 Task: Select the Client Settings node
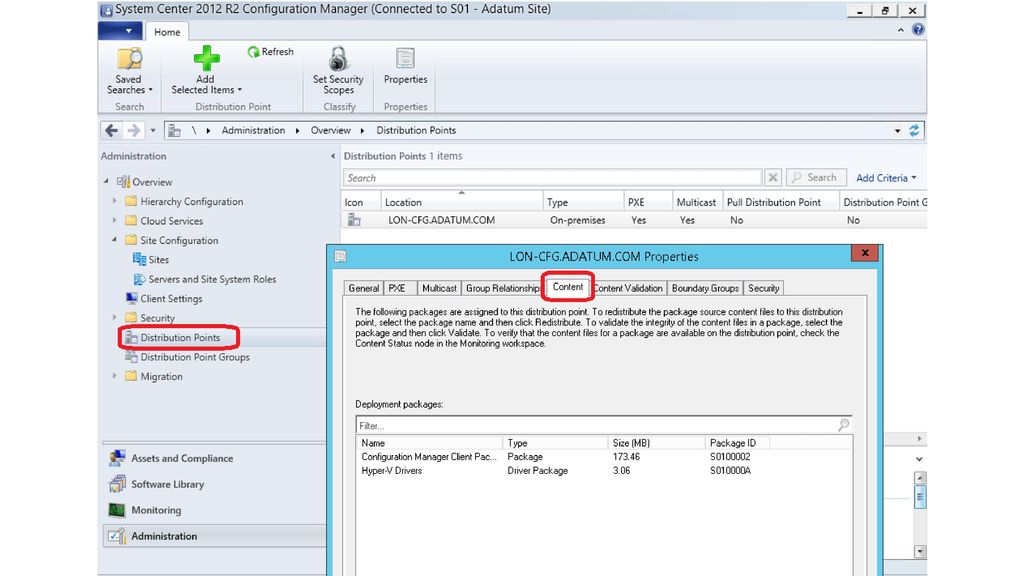click(164, 298)
